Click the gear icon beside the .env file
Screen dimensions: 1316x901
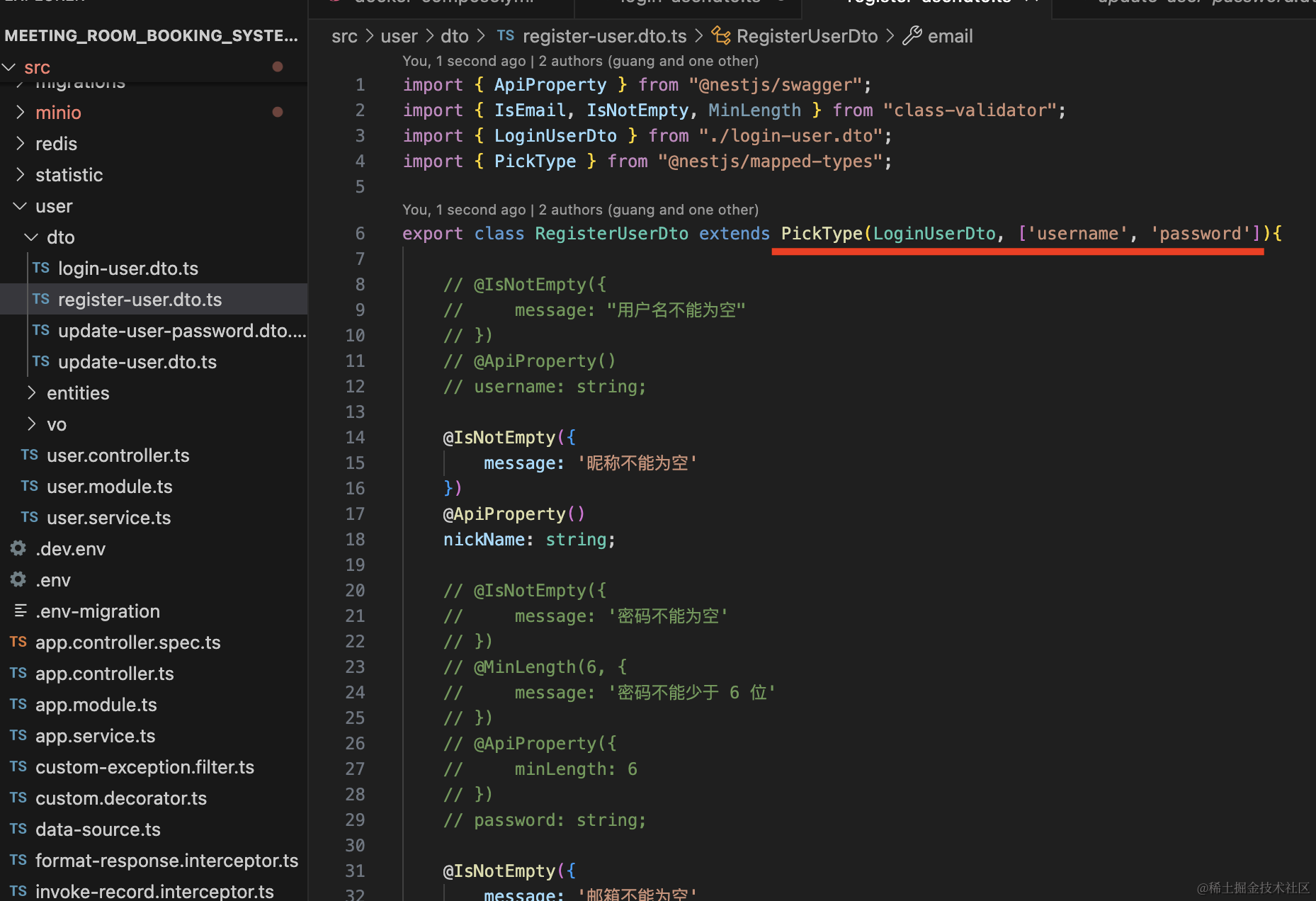18,579
